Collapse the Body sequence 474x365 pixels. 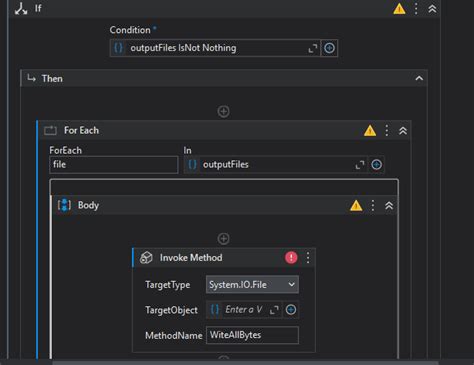pos(389,206)
